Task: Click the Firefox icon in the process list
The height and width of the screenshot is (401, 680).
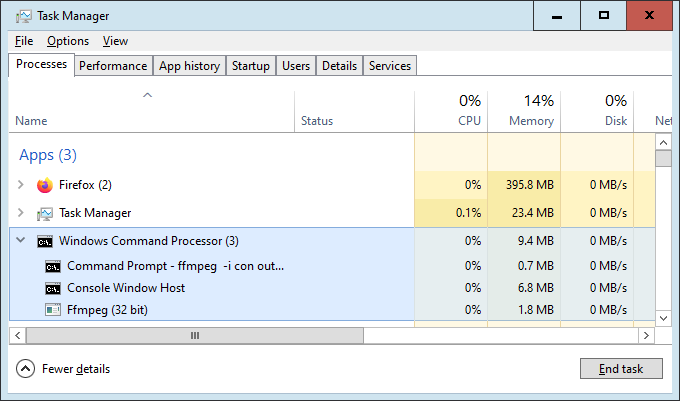Action: click(44, 185)
